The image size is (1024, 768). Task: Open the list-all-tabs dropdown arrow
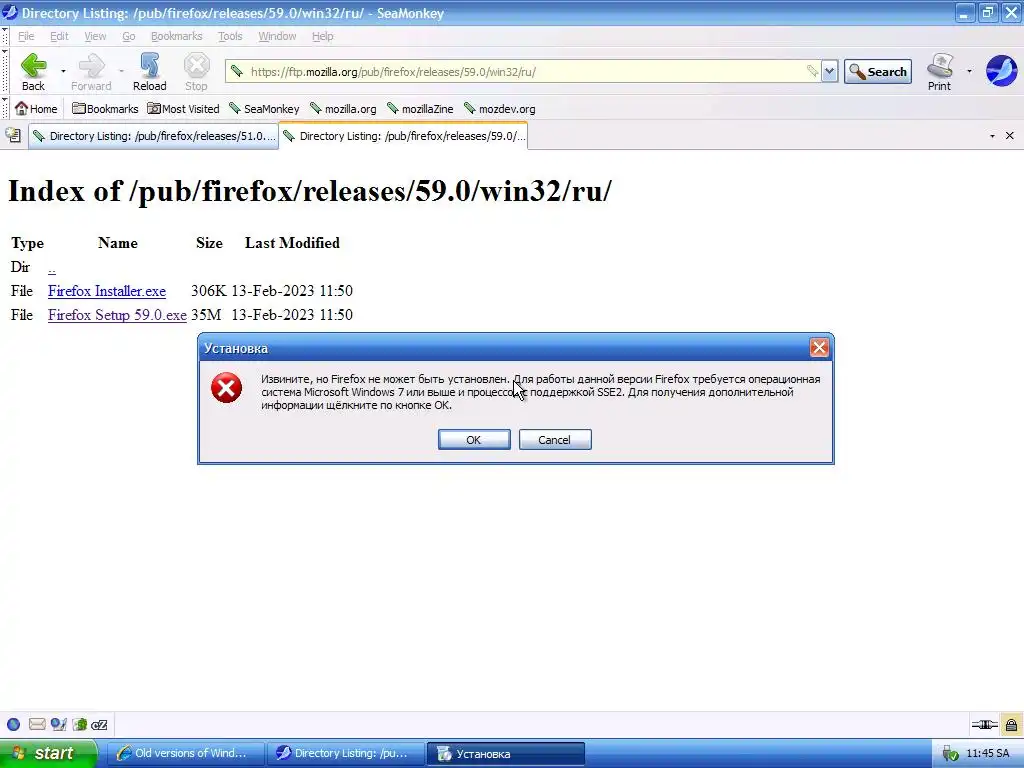[x=992, y=136]
